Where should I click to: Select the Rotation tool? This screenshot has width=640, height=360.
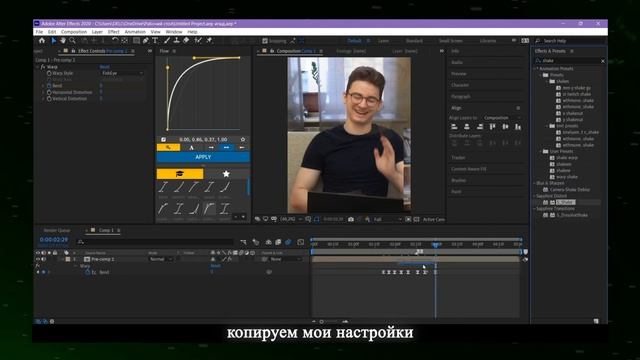[x=115, y=40]
